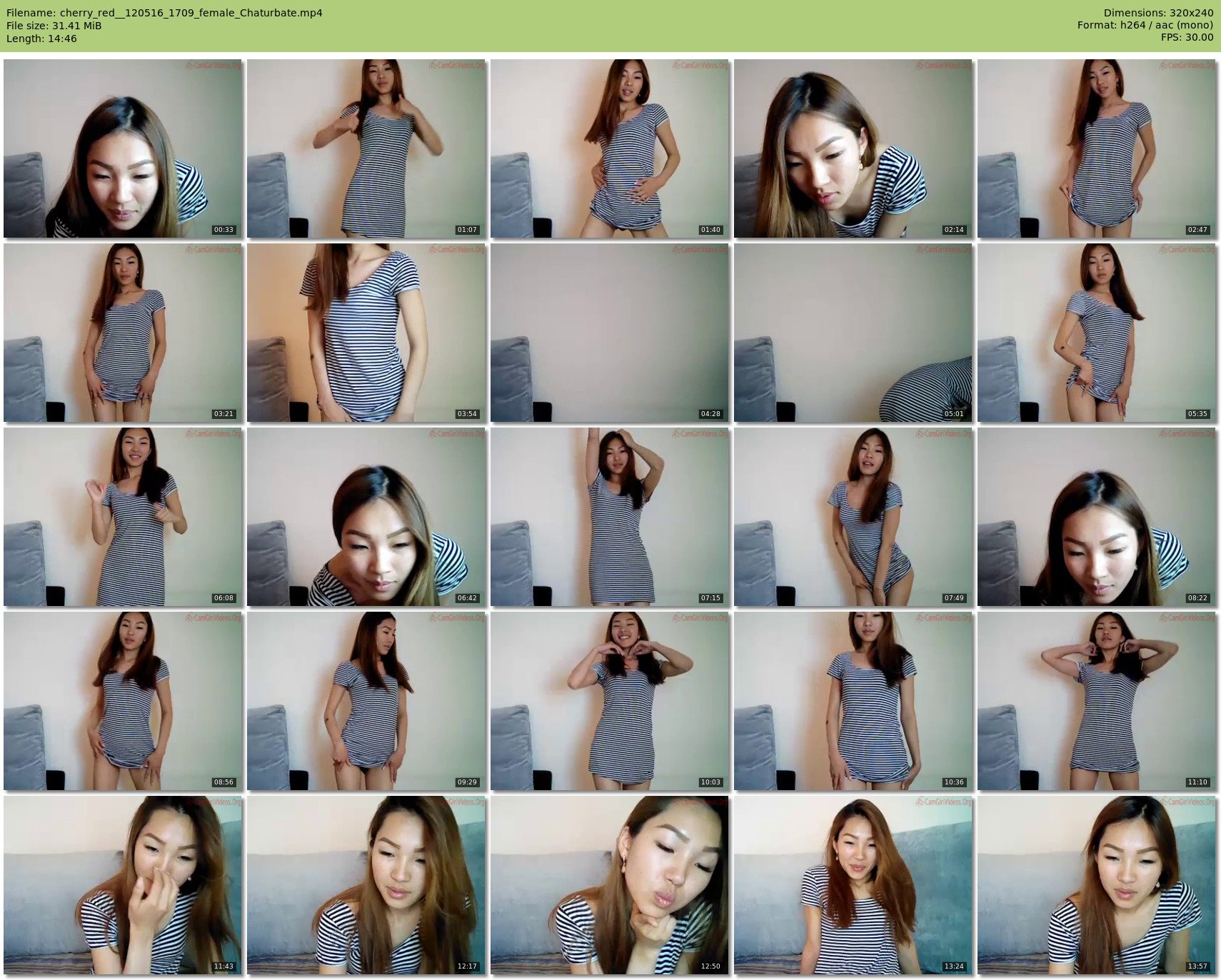
Task: Click the 13:24 timestamp badge
Action: pos(954,966)
